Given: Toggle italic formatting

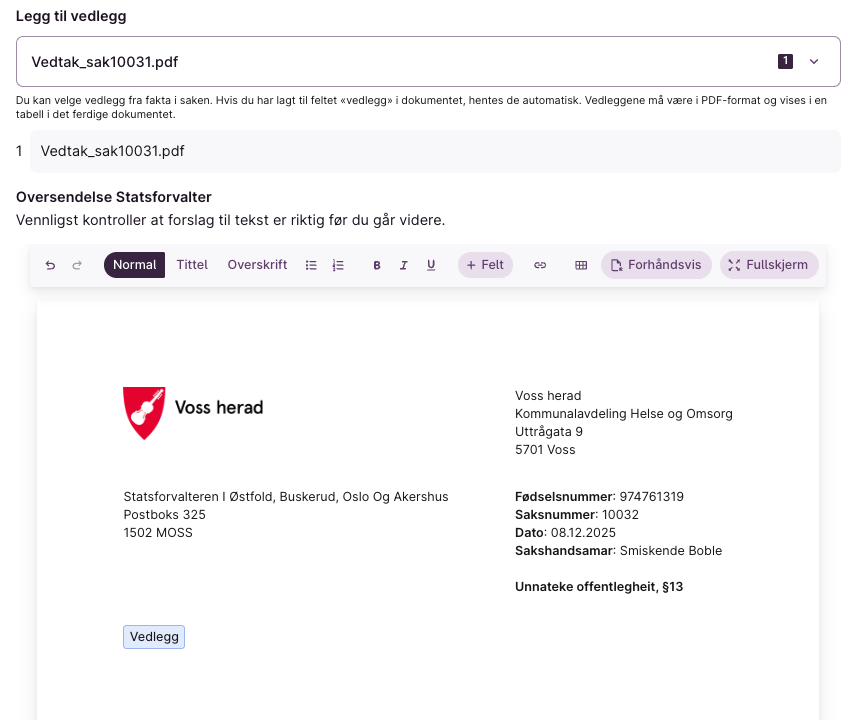Looking at the screenshot, I should [404, 265].
